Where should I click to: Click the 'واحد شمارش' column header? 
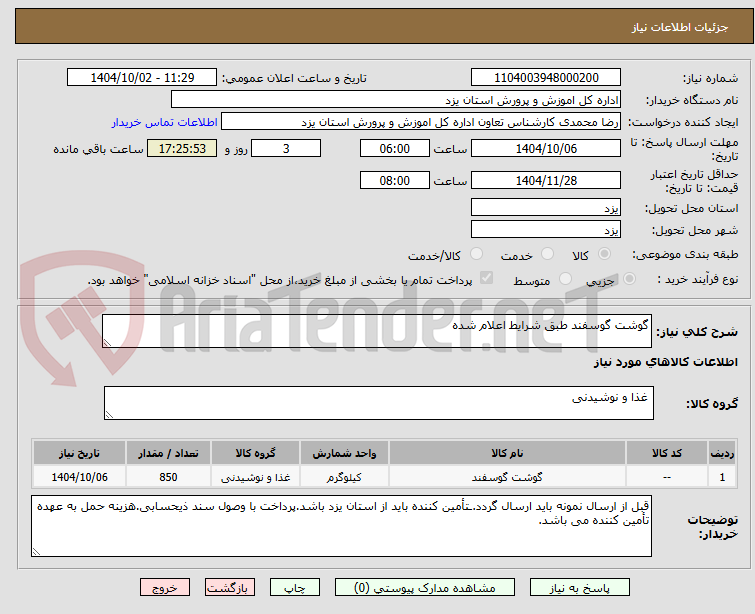click(344, 453)
